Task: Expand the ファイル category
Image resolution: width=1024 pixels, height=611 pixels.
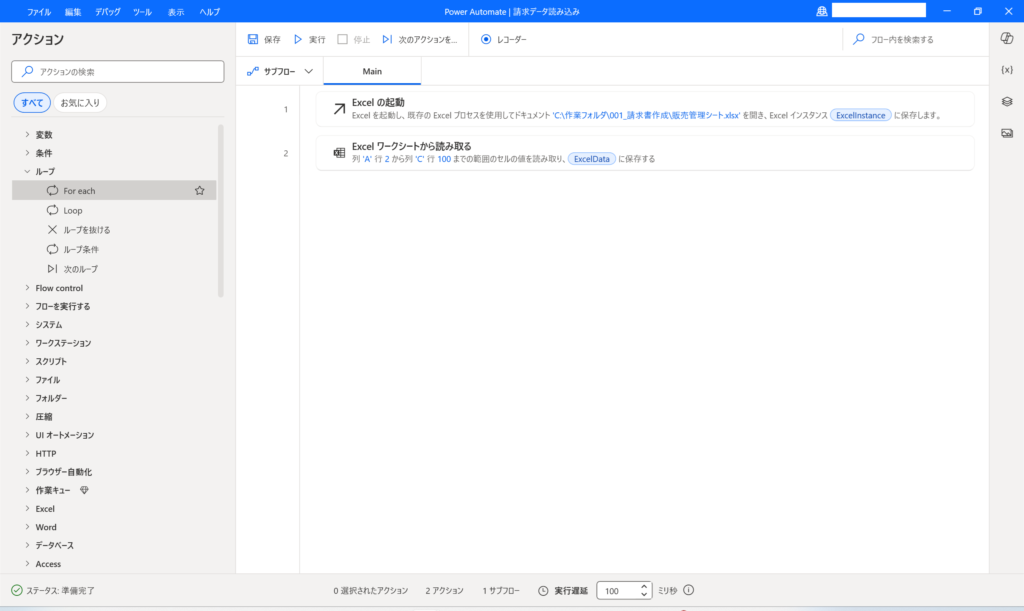Action: click(x=27, y=379)
